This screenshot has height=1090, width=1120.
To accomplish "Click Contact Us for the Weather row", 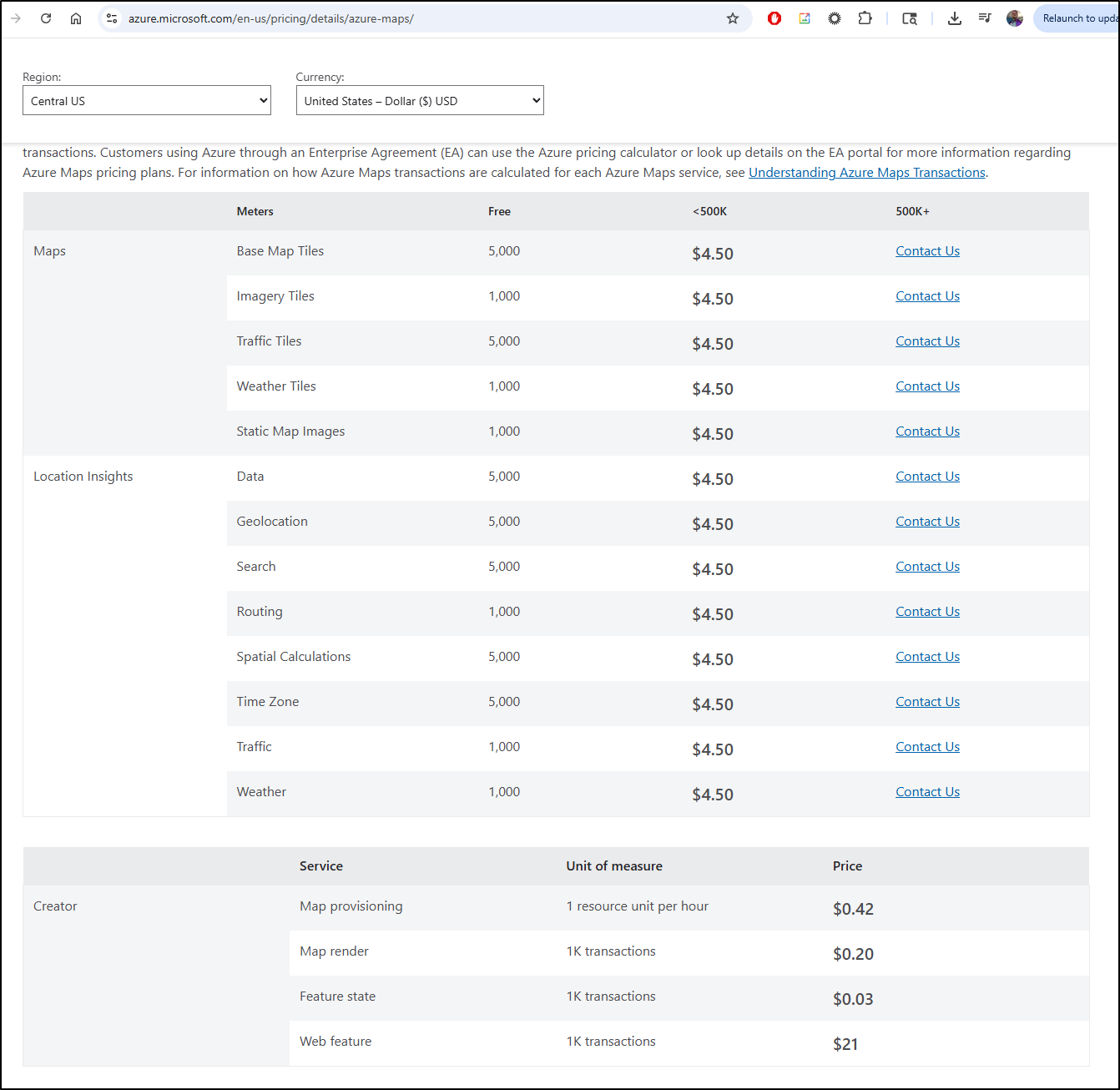I will (x=927, y=792).
